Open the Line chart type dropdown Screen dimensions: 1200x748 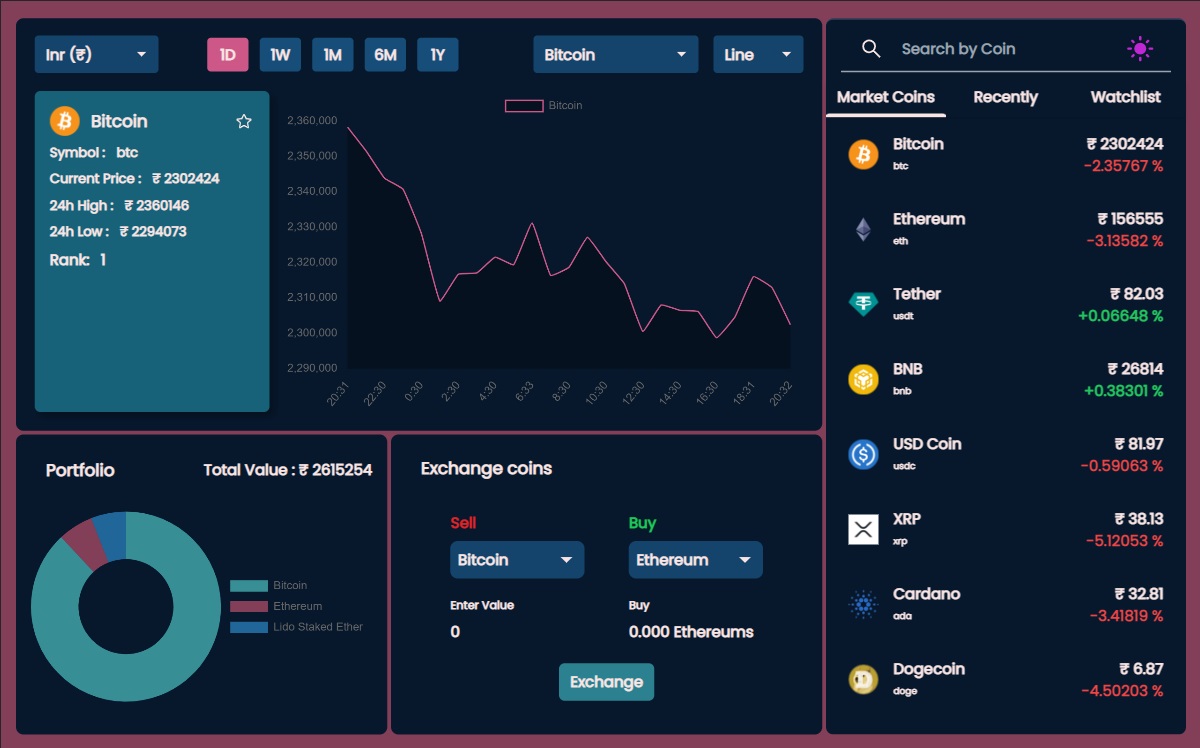[758, 54]
